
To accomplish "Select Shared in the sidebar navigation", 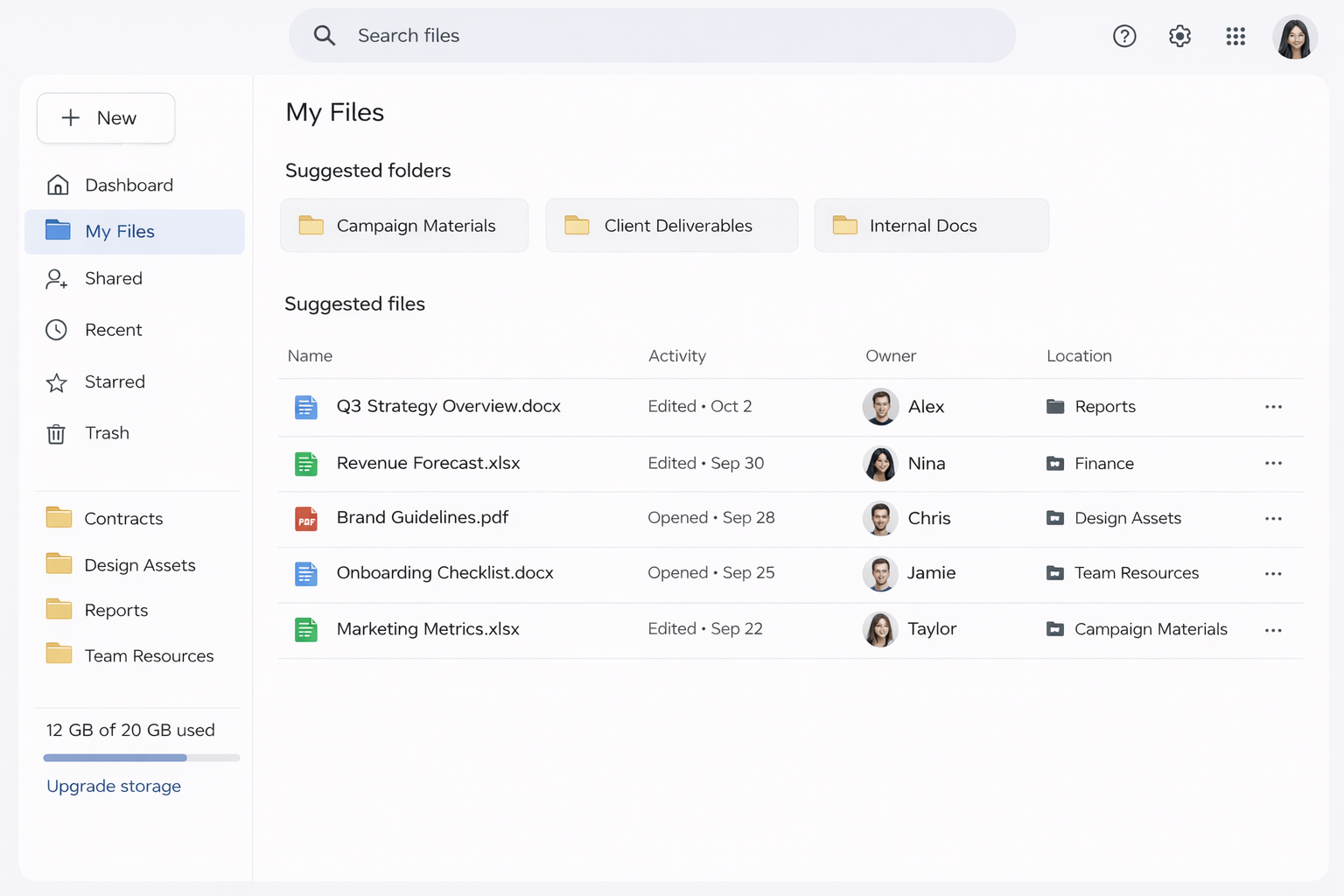I will pyautogui.click(x=113, y=278).
